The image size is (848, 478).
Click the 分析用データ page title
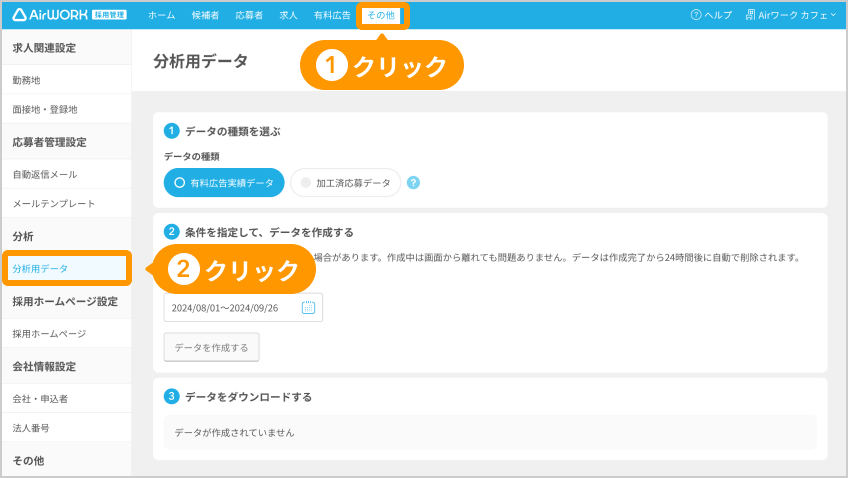pos(201,61)
